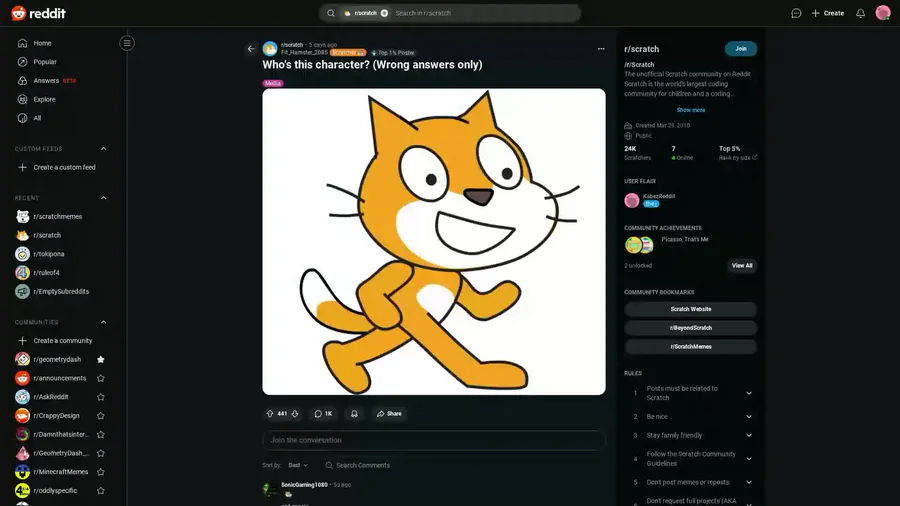The image size is (900, 506).
Task: Favorite r/GeometryDash_ with star
Action: [x=101, y=453]
